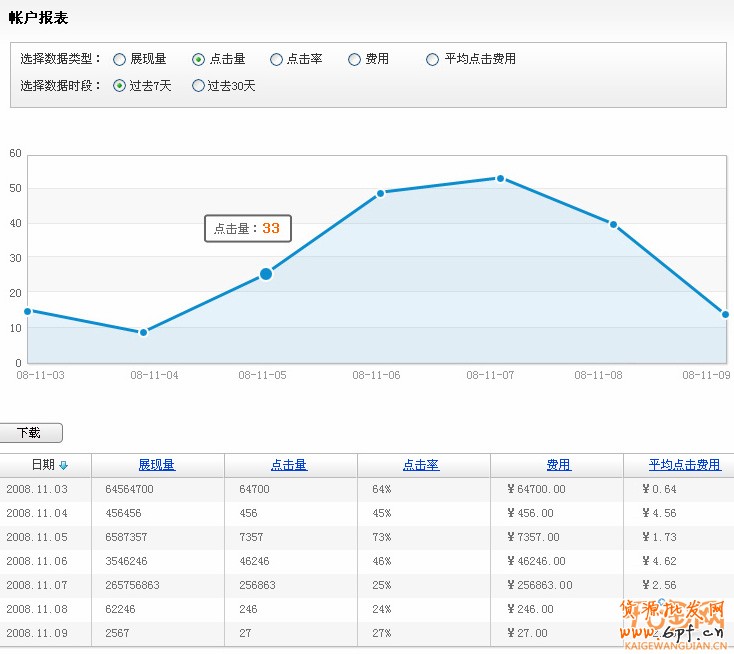734x654 pixels.
Task: Switch to the 过去30天 time period
Action: [x=198, y=86]
